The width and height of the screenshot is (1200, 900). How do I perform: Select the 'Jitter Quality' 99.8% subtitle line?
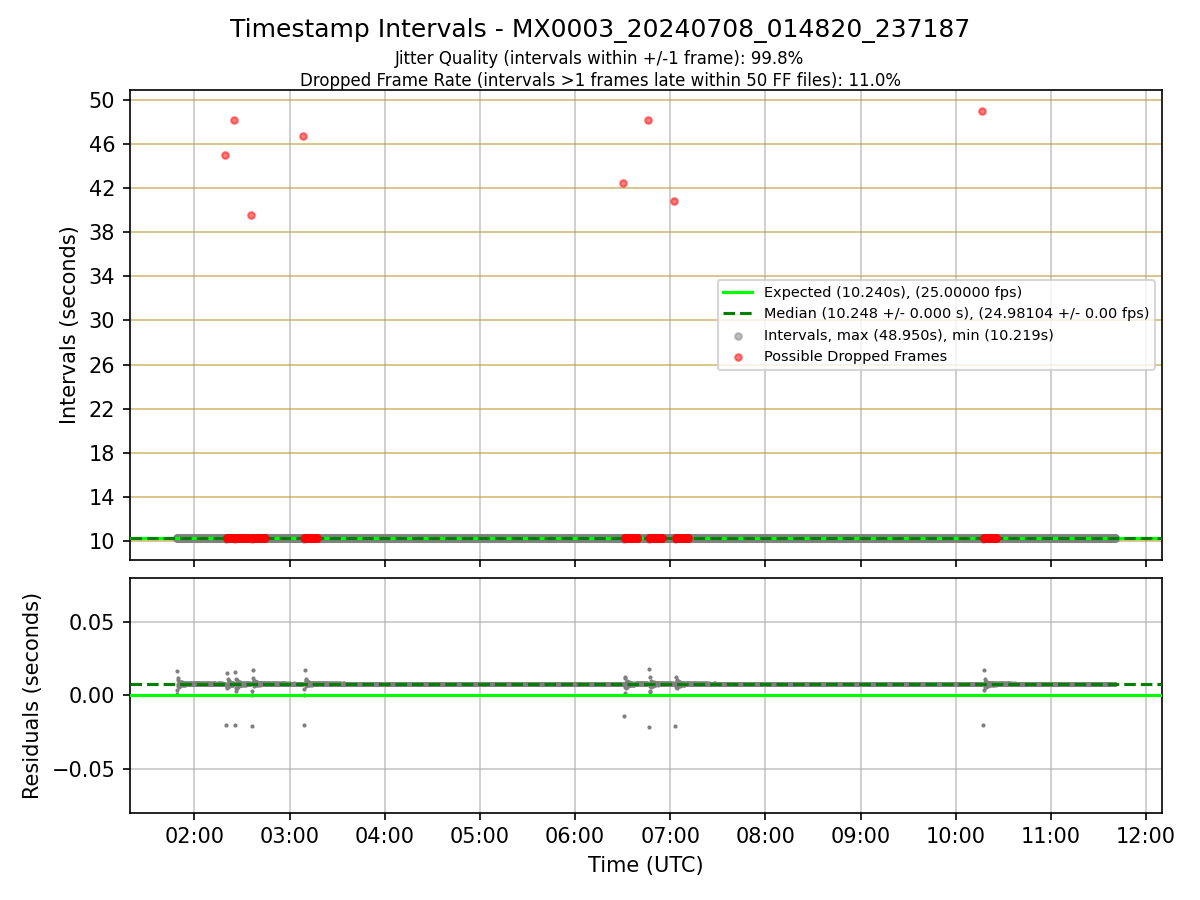point(599,58)
